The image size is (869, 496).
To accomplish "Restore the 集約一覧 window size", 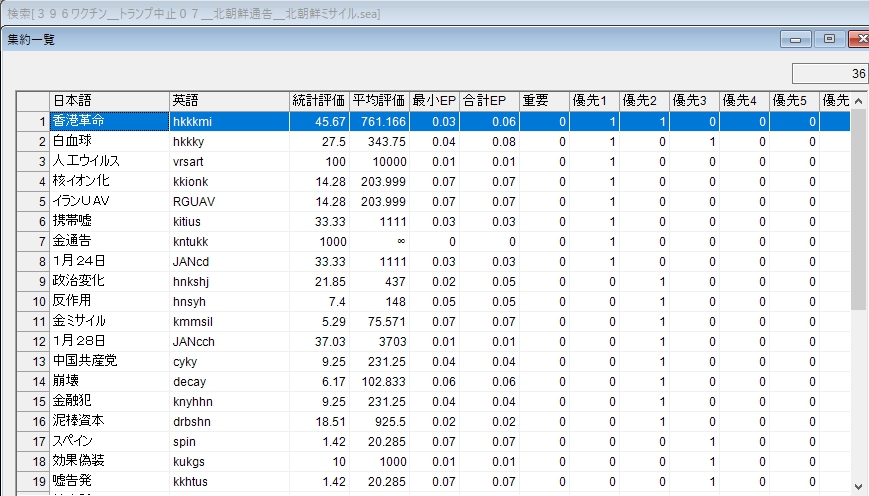I will point(829,39).
